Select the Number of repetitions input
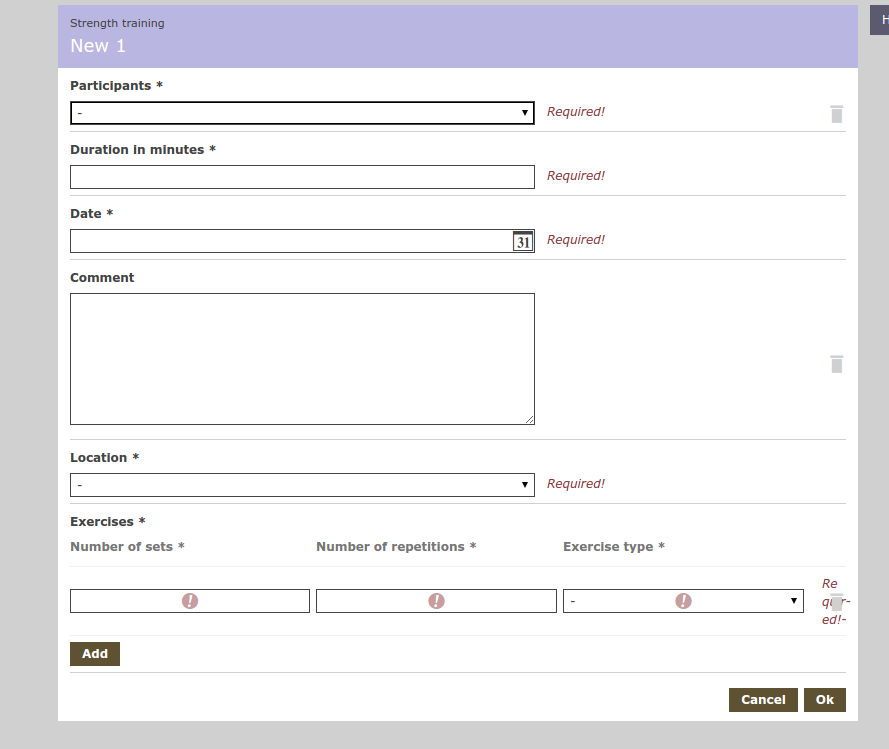 (x=370, y=601)
